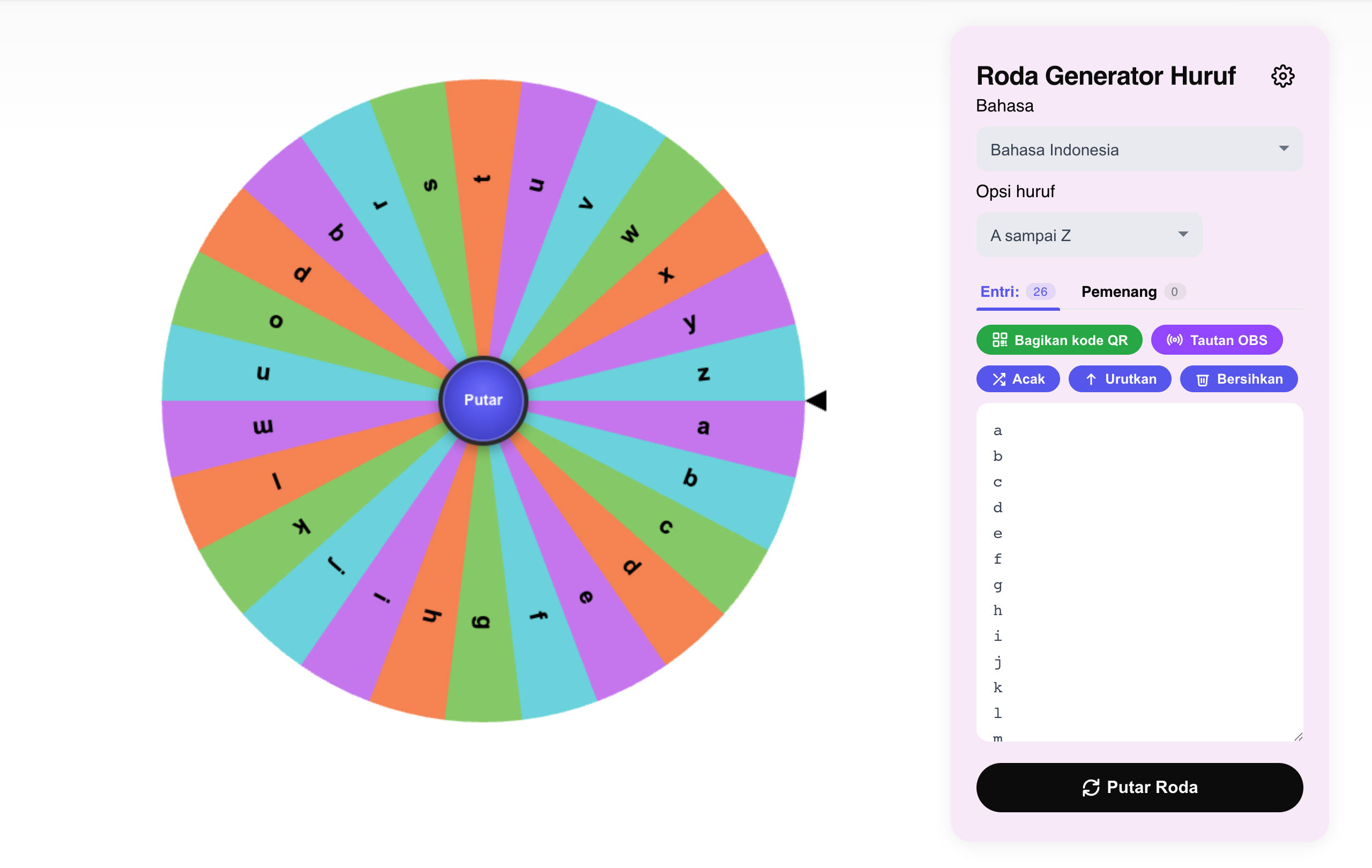Image resolution: width=1372 pixels, height=868 pixels.
Task: Click the broadcast icon in Tautan OBS
Action: coord(1174,340)
